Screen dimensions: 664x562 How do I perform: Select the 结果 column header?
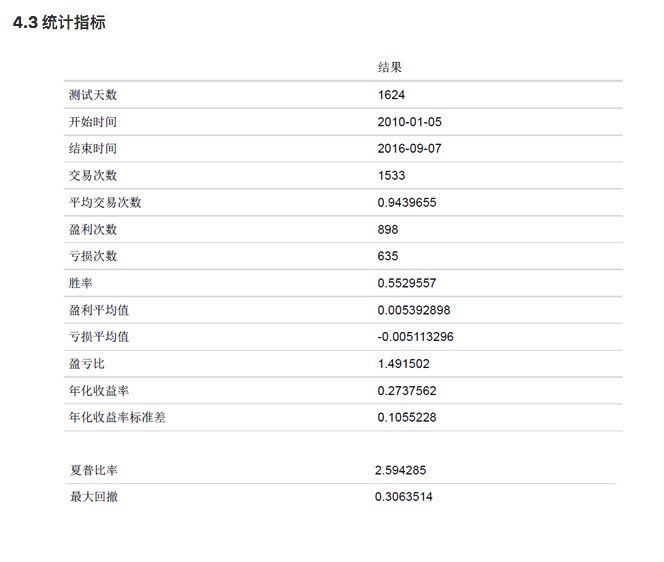390,67
